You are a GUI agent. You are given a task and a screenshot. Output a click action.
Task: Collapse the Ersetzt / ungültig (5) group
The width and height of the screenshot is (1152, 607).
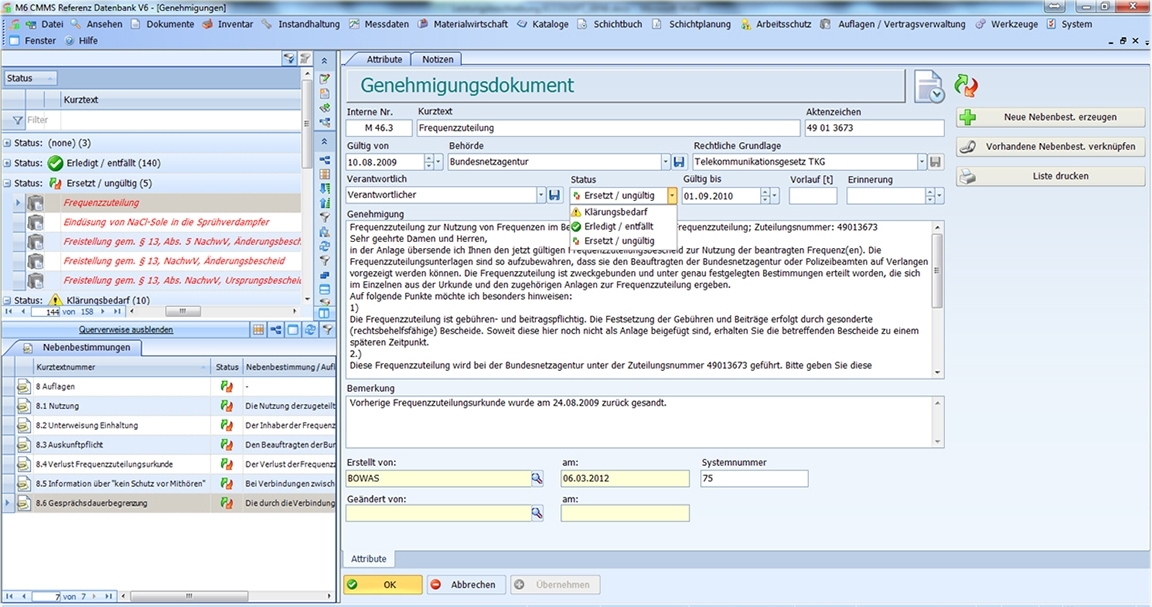click(7, 183)
